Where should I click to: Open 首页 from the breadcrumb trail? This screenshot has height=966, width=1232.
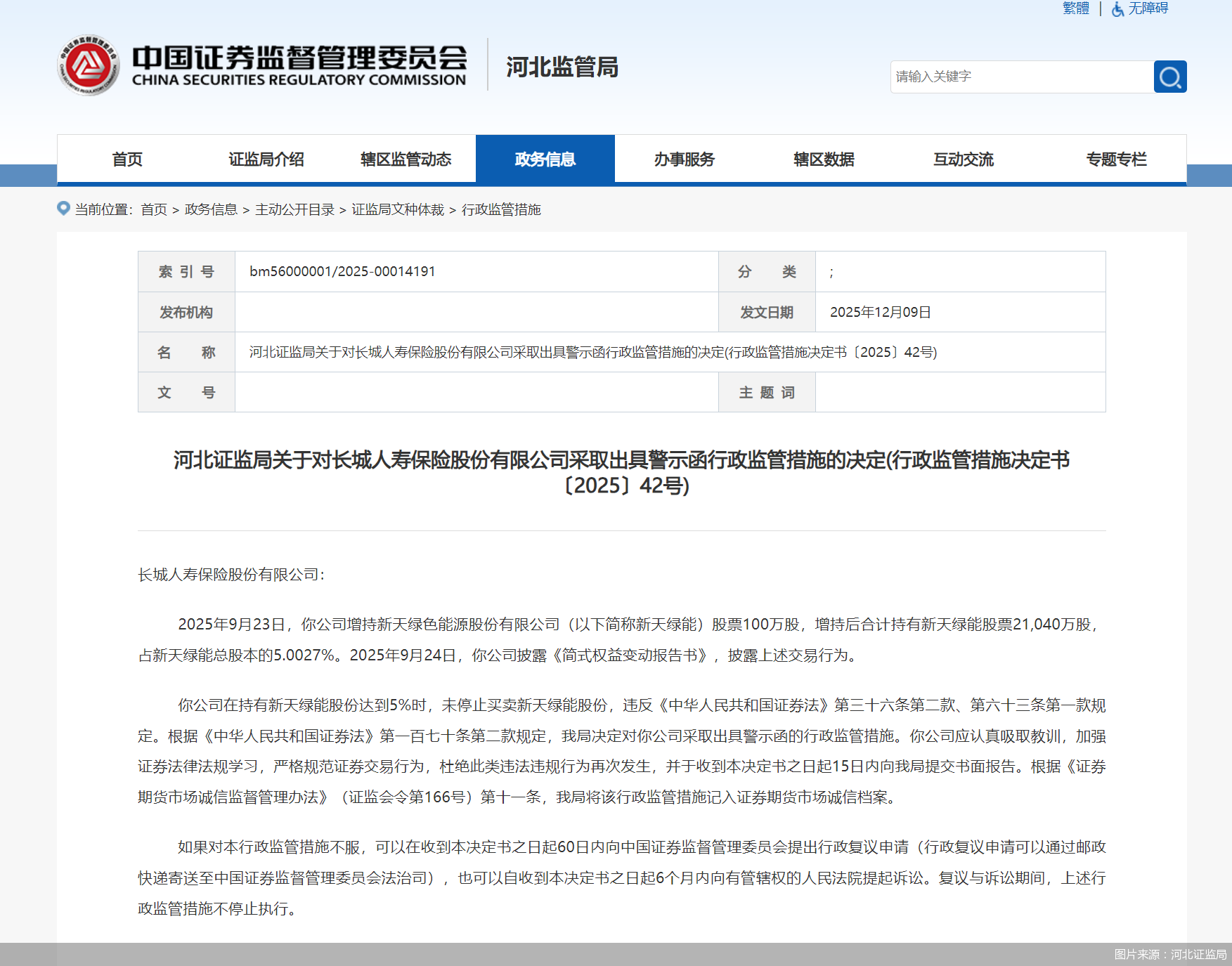coord(154,209)
